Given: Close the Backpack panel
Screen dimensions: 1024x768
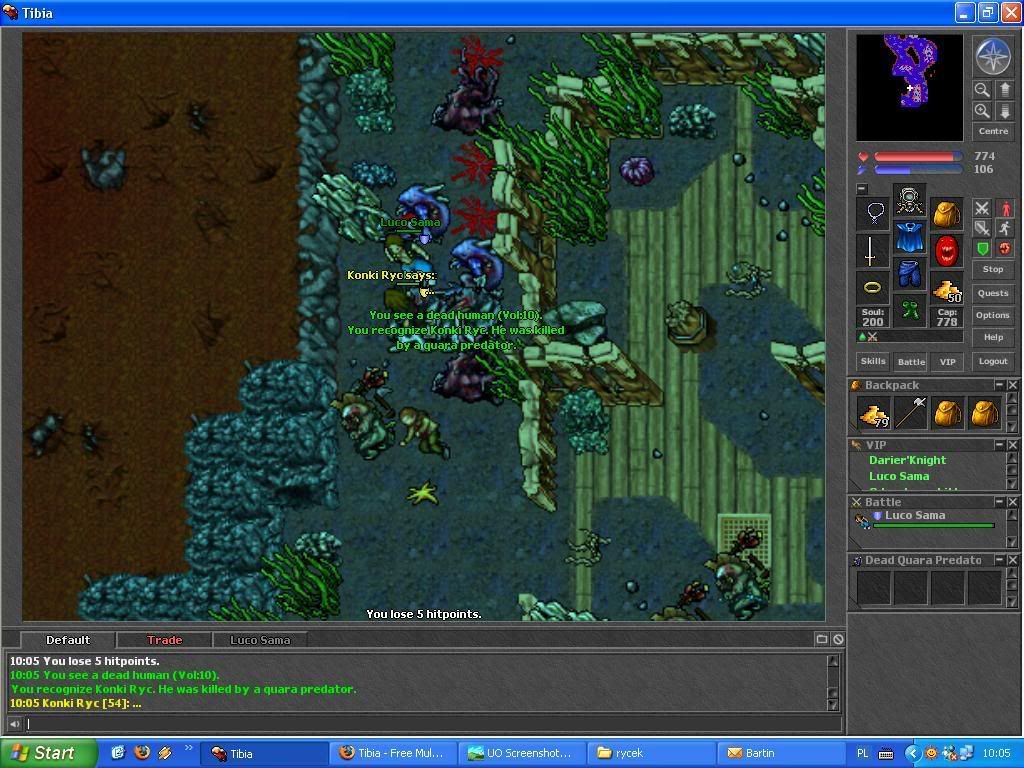Looking at the screenshot, I should 1012,385.
